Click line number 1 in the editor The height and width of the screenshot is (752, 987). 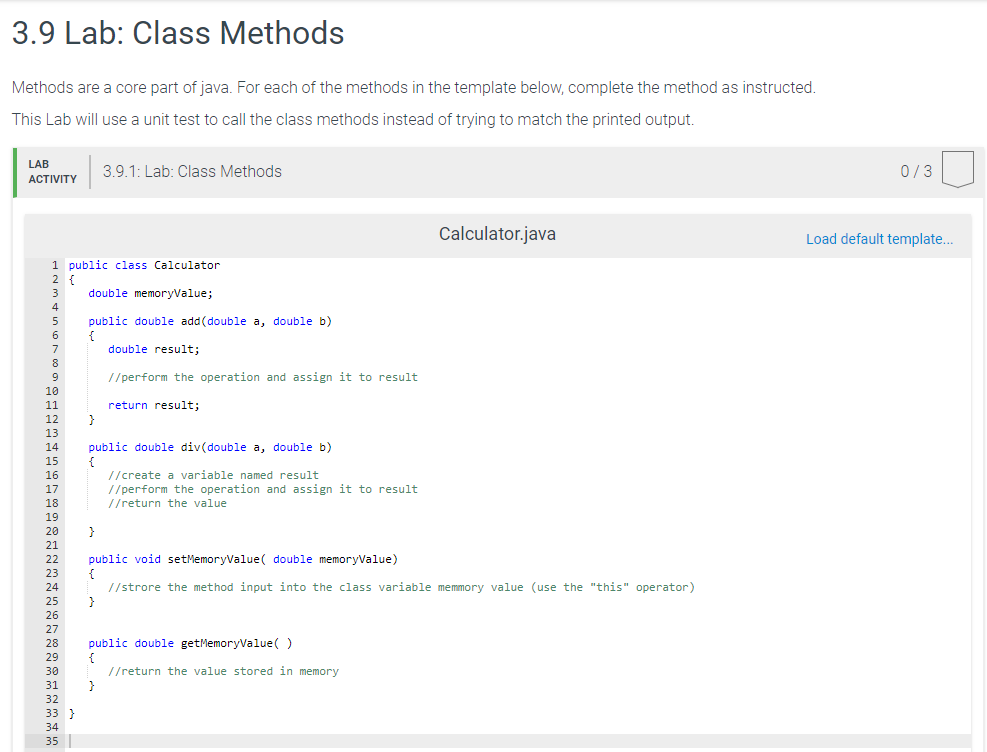point(52,264)
